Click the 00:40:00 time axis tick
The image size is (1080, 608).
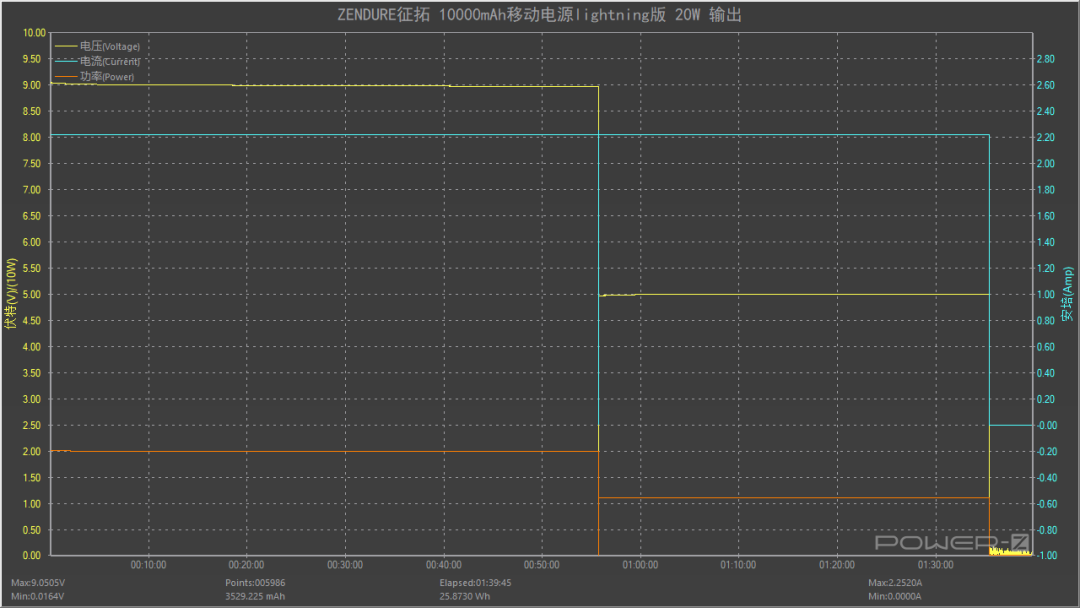pos(444,565)
